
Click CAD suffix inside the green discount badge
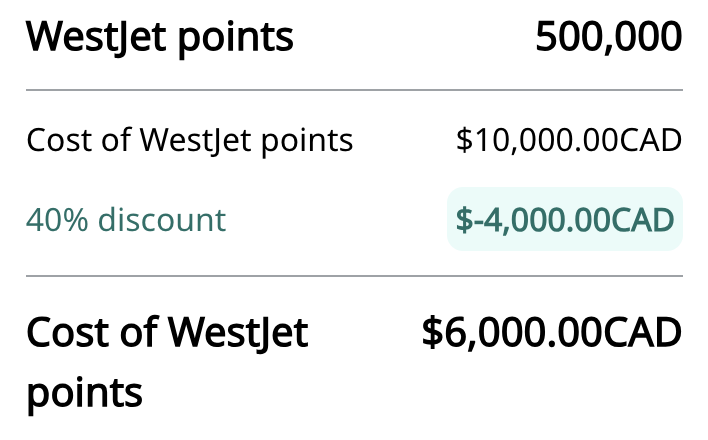click(644, 219)
